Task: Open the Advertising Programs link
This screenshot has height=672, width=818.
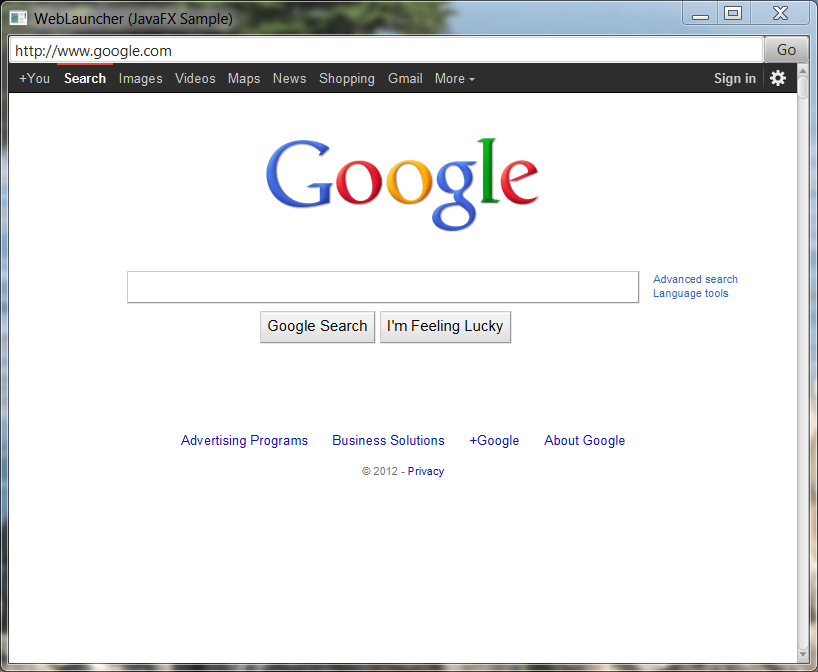Action: pyautogui.click(x=244, y=440)
